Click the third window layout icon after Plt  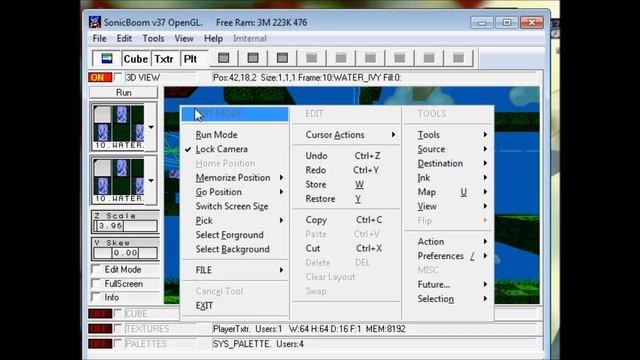pyautogui.click(x=282, y=58)
